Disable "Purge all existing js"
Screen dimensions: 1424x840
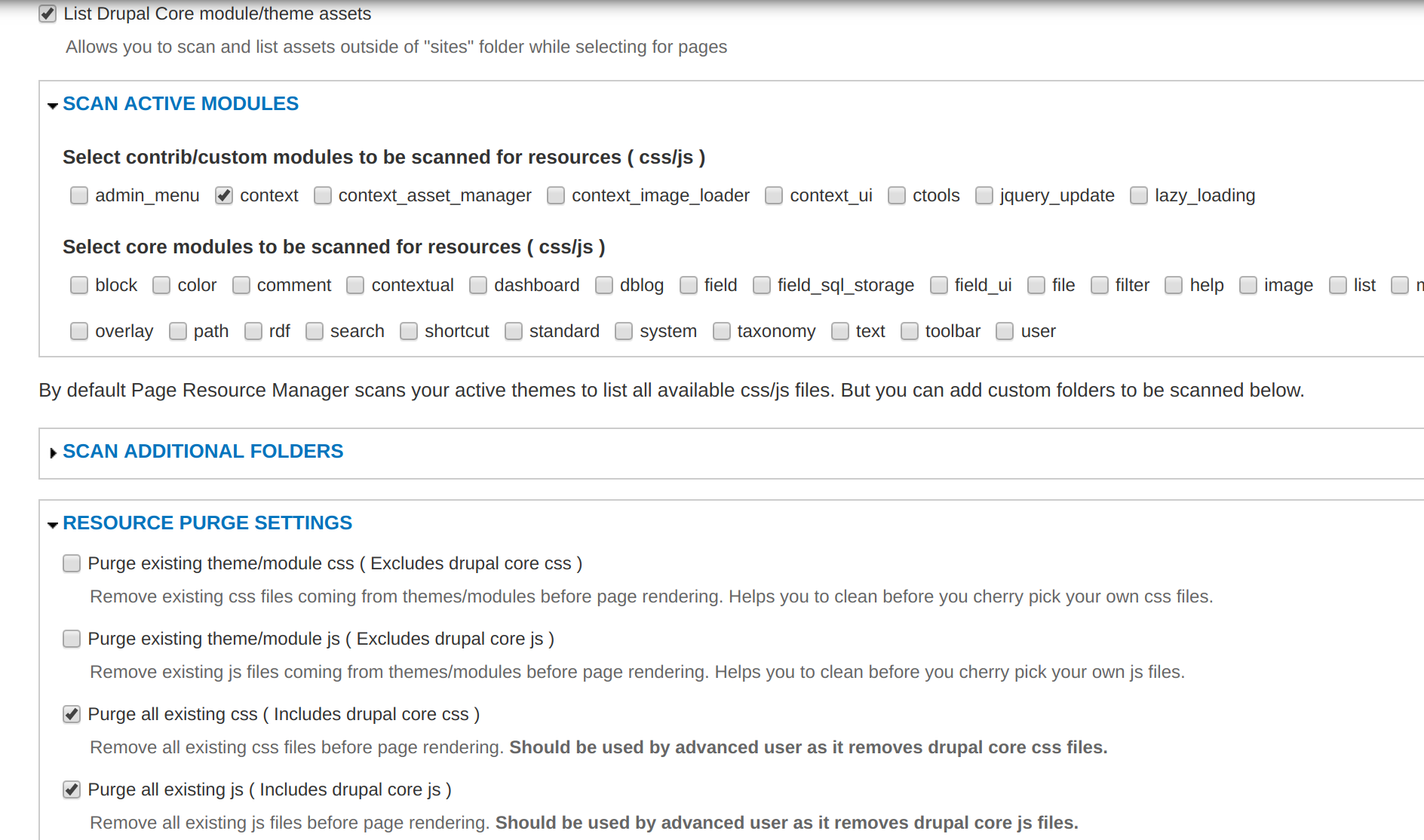[x=71, y=789]
